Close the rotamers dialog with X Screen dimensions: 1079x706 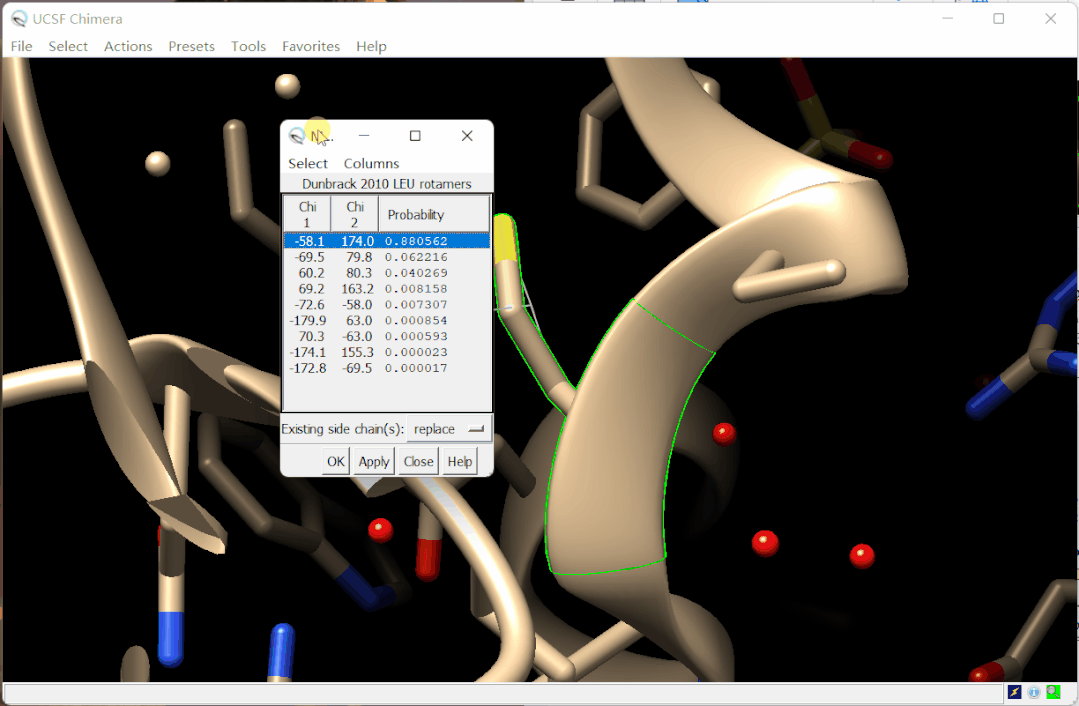click(x=467, y=136)
